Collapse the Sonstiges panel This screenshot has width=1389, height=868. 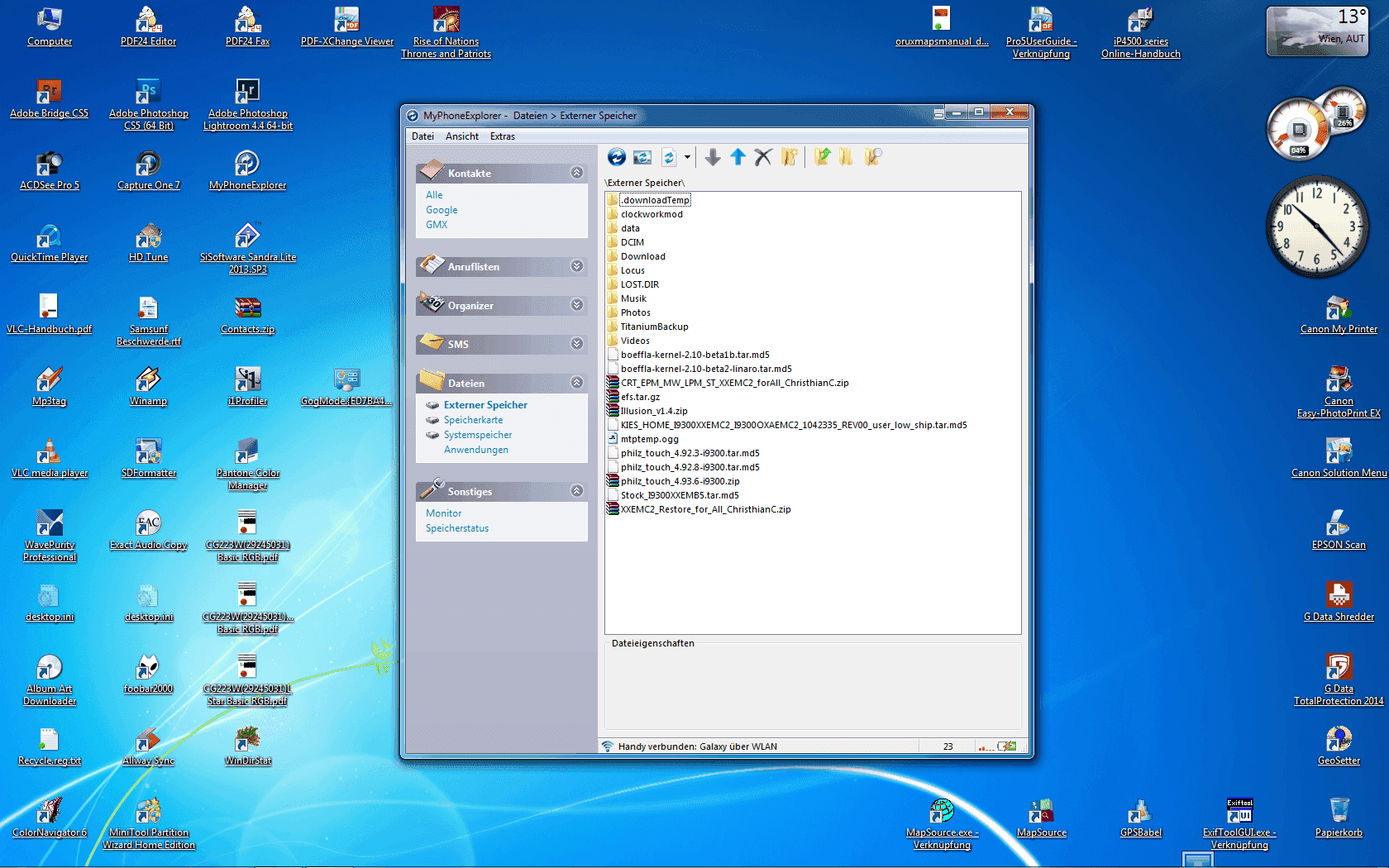tap(576, 491)
